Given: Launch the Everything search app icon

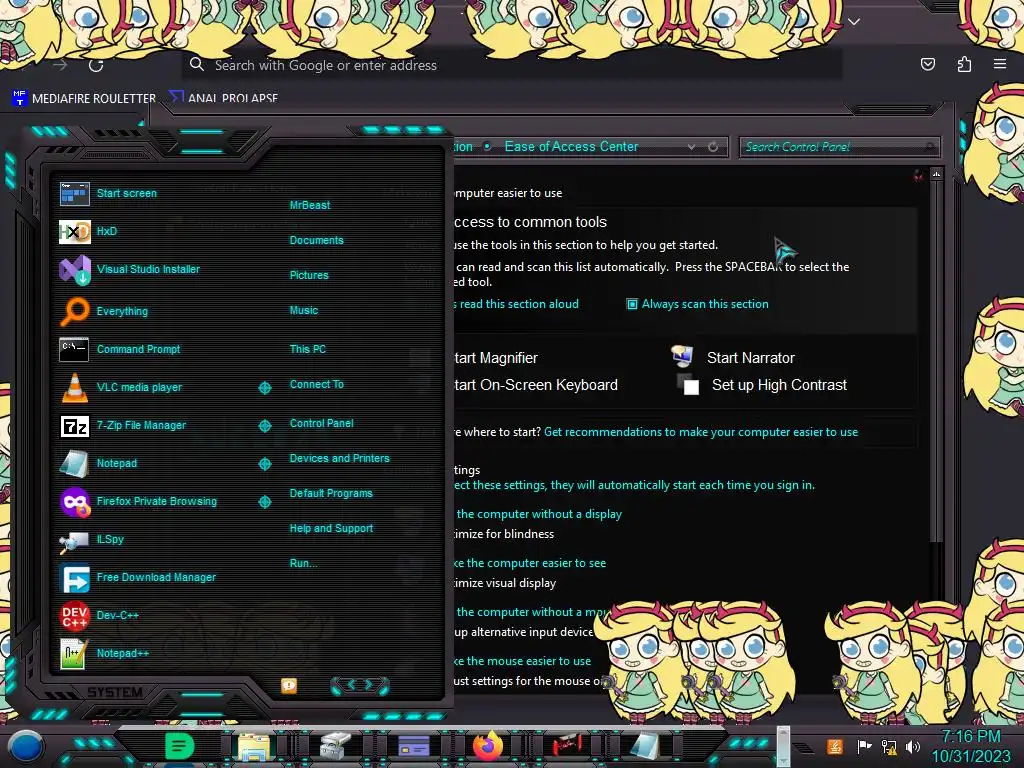Looking at the screenshot, I should coord(74,312).
